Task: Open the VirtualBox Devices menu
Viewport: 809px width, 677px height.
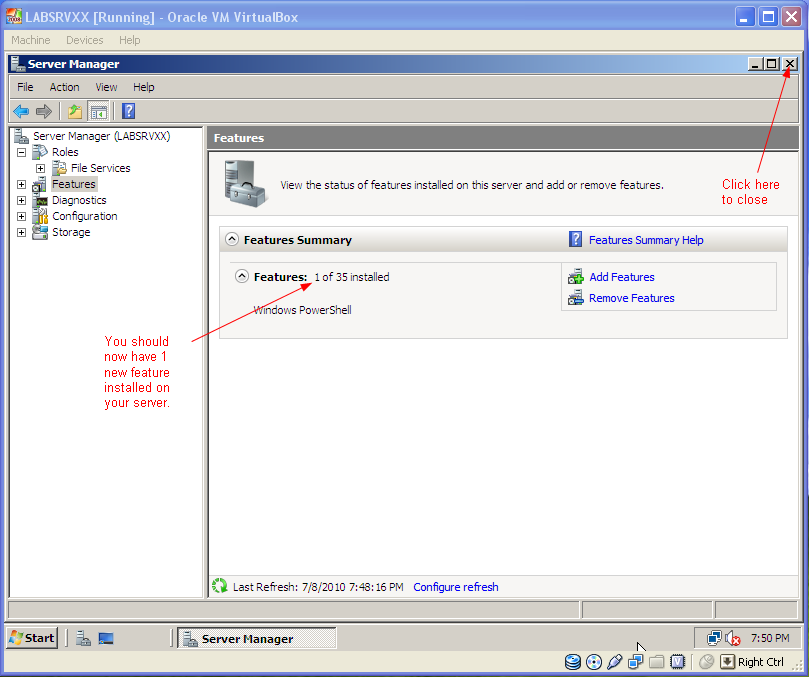Action: [85, 40]
